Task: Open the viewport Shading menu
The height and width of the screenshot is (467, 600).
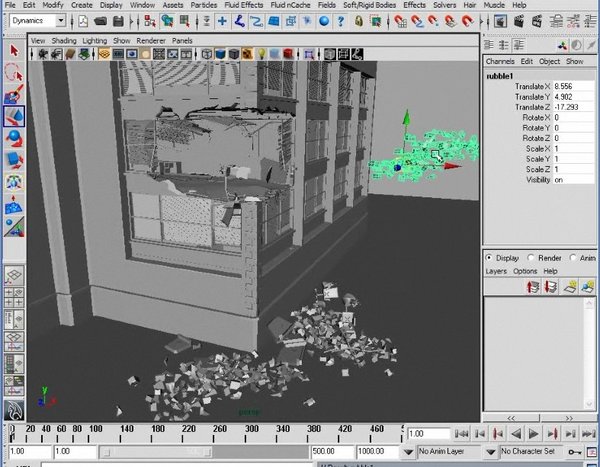Action: pos(64,41)
